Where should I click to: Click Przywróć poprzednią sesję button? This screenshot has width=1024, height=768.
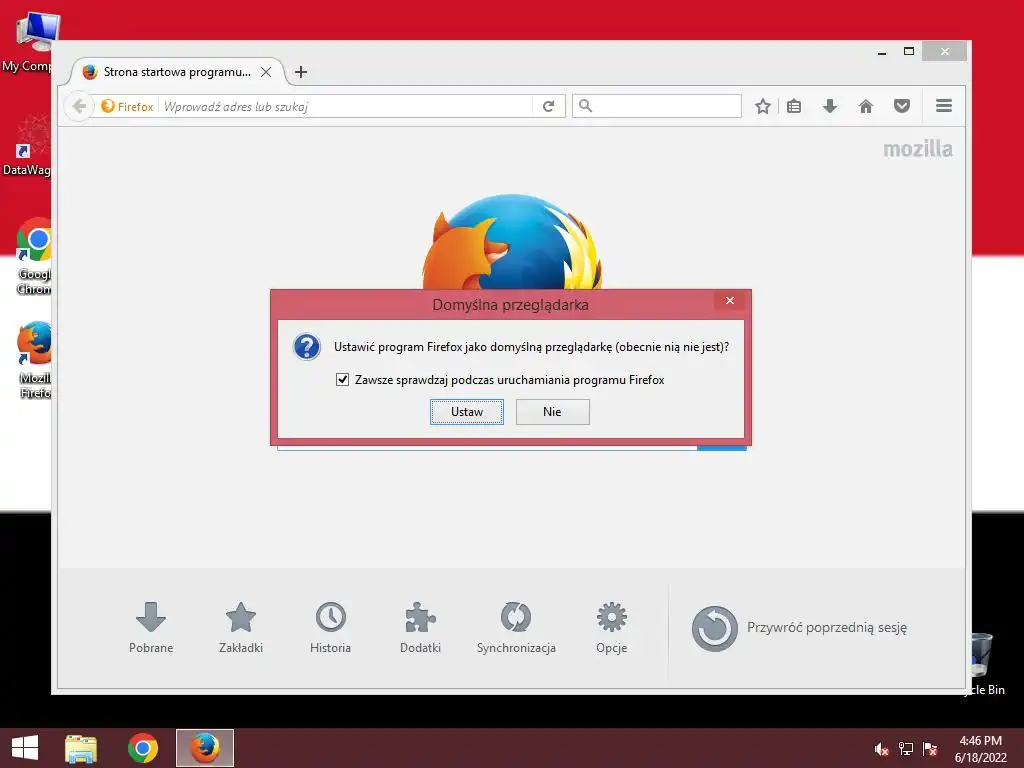point(799,628)
